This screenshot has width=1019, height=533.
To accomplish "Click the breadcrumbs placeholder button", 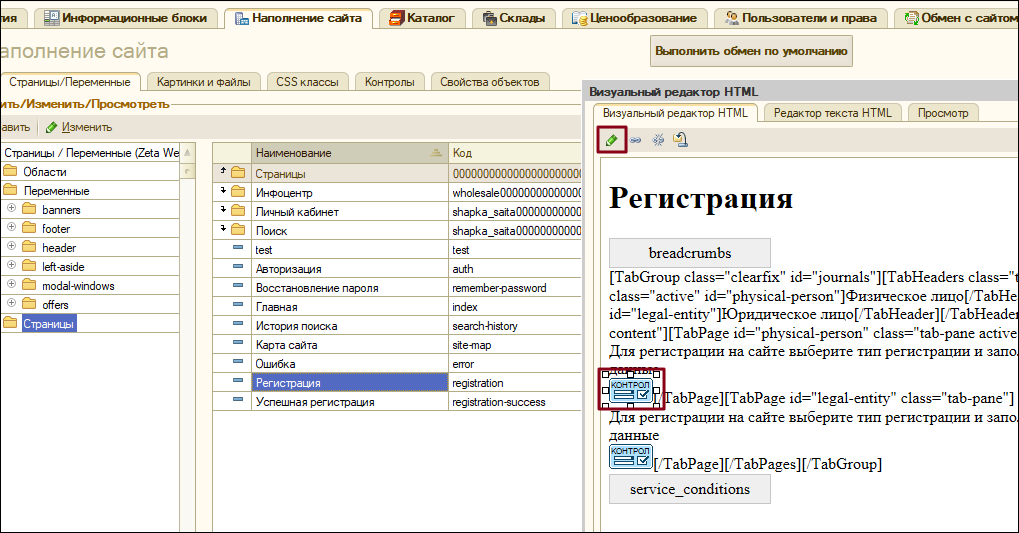I will pyautogui.click(x=690, y=253).
